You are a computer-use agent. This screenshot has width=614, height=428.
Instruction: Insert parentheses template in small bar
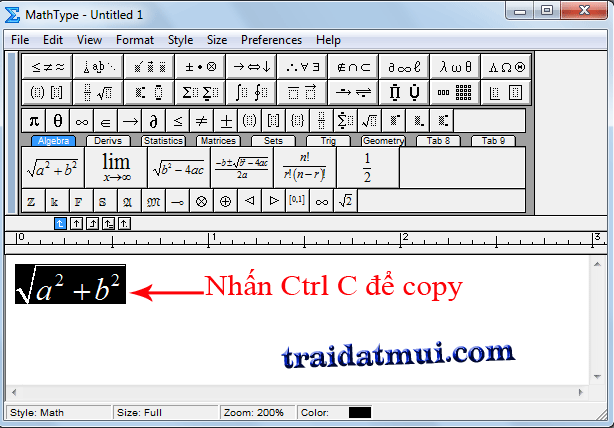click(x=250, y=121)
